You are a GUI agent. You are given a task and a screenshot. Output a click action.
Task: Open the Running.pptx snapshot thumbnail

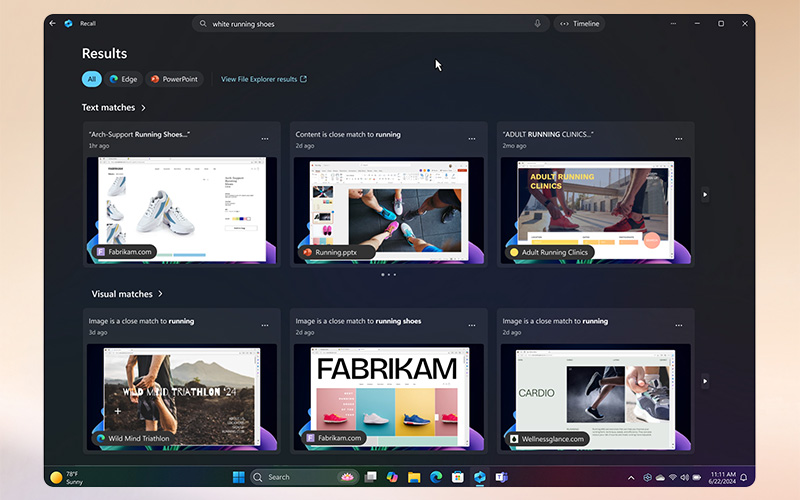(x=389, y=210)
